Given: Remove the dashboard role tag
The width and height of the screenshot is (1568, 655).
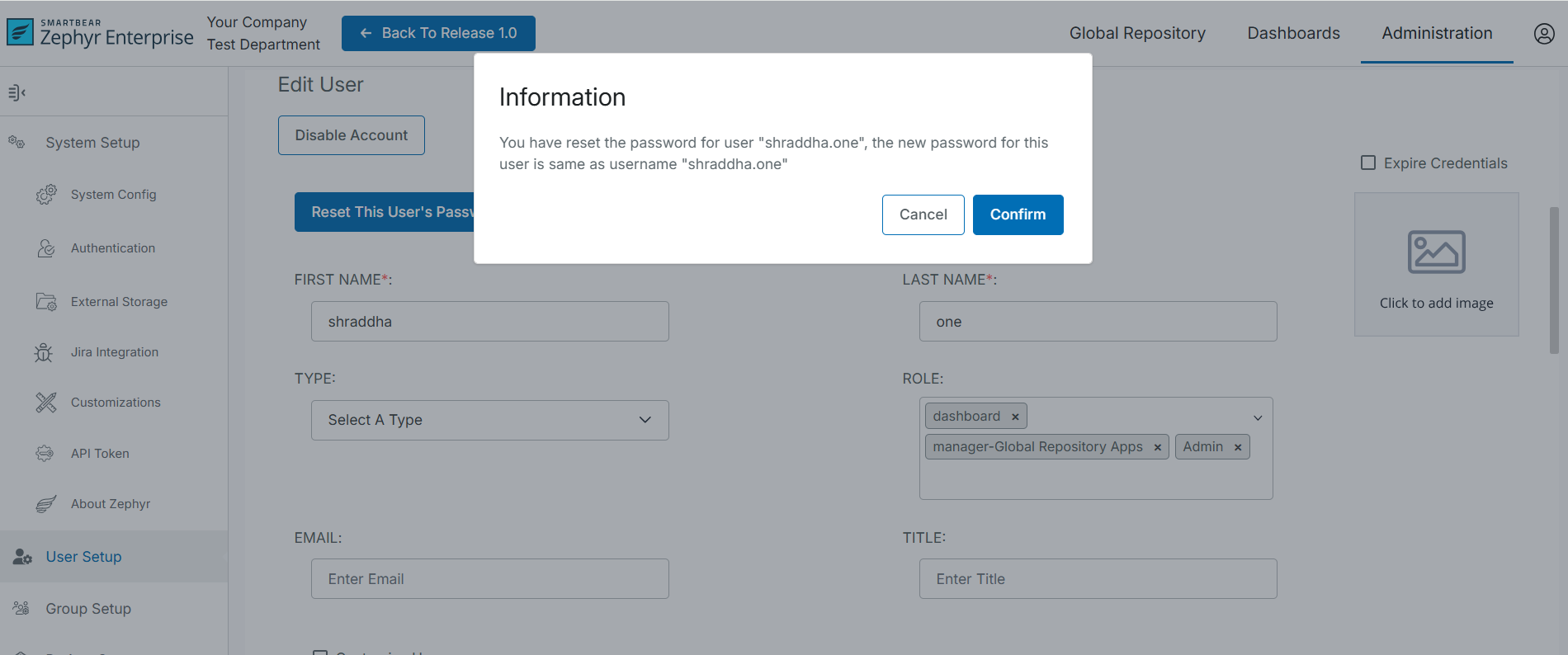Looking at the screenshot, I should pos(1015,417).
